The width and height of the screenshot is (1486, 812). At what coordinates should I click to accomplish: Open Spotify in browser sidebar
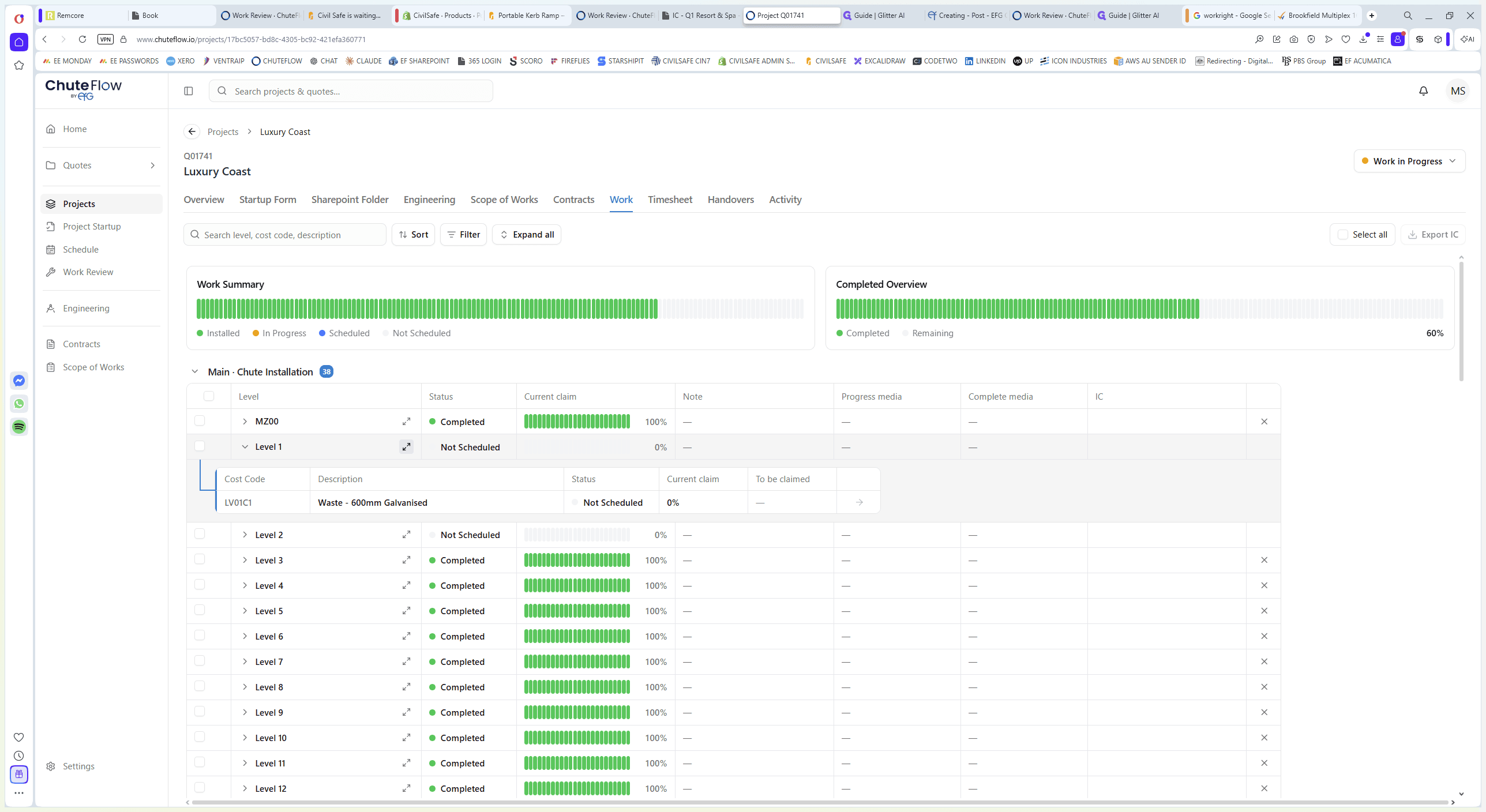(19, 427)
